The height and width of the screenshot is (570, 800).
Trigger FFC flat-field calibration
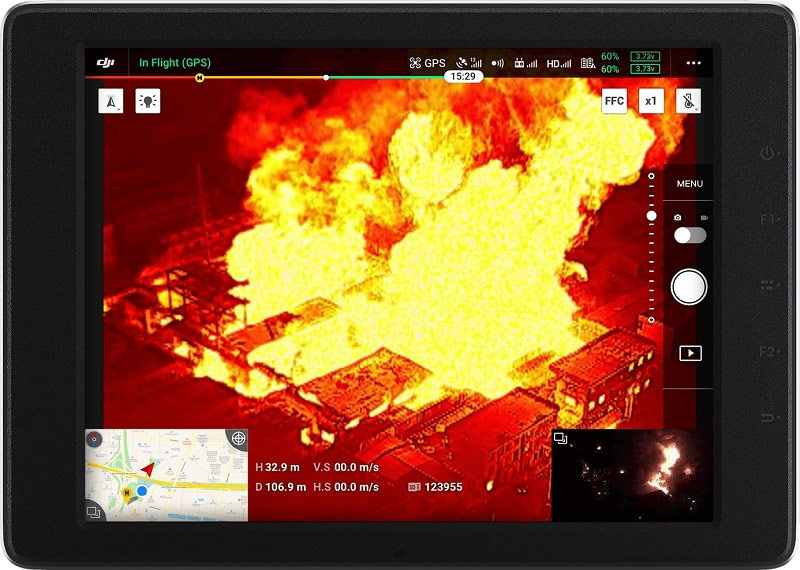click(x=614, y=101)
